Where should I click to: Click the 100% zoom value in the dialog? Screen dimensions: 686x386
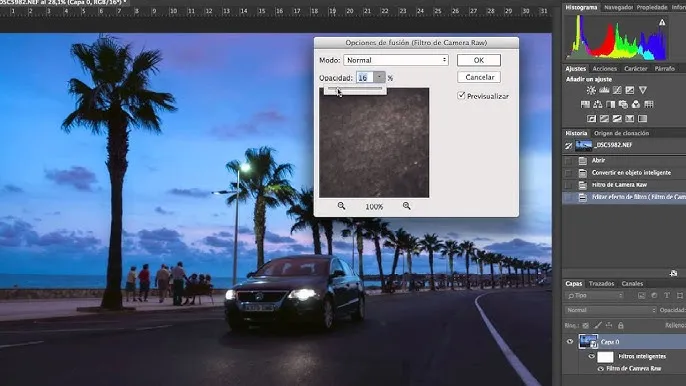(x=374, y=207)
